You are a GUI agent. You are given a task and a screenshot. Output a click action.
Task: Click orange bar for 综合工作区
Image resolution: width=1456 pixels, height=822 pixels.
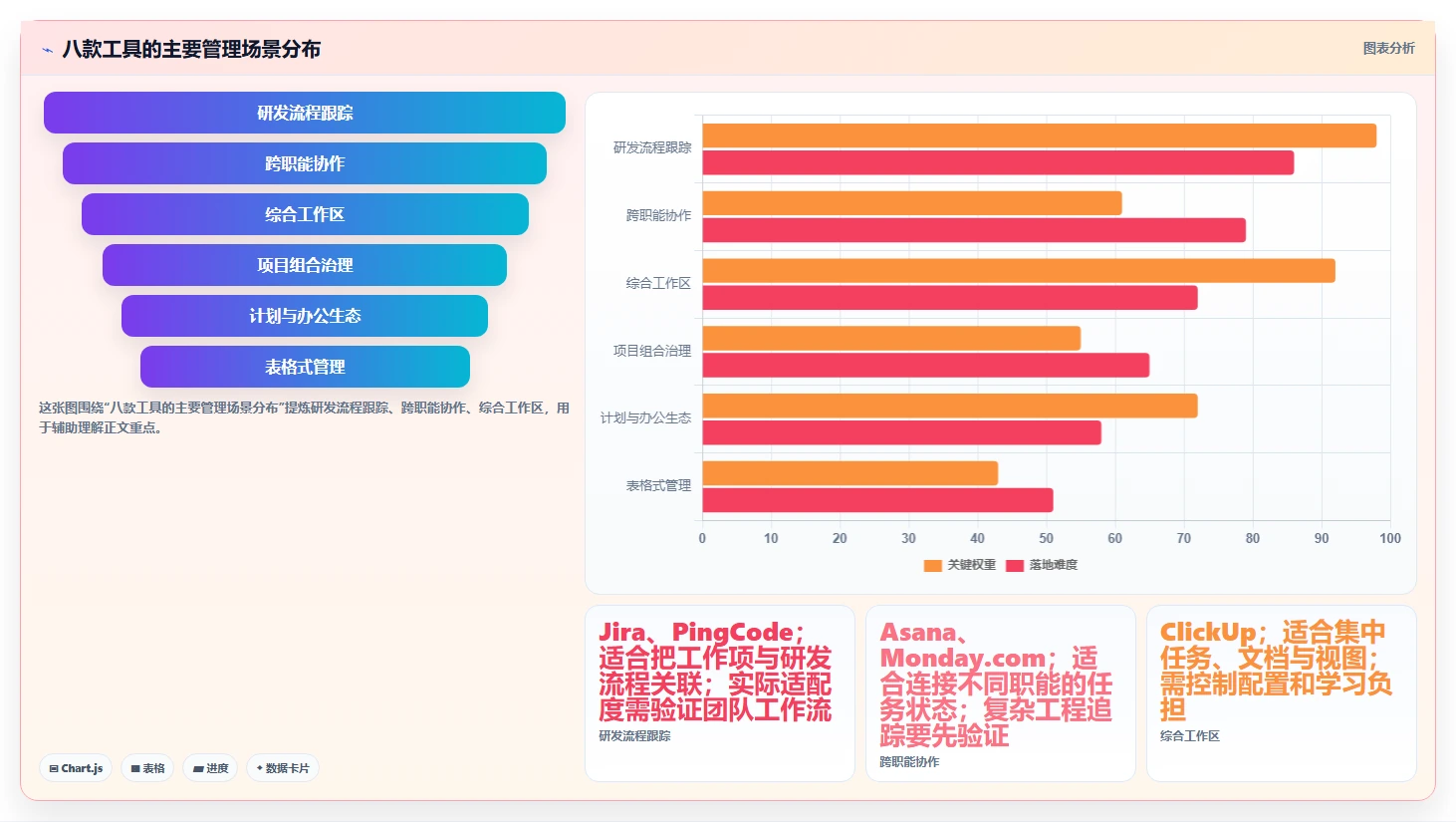click(1019, 271)
